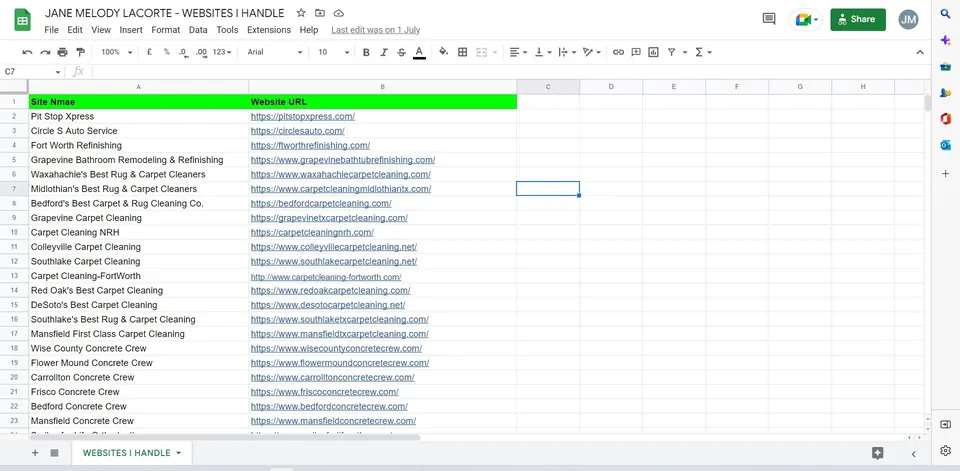Click the green Share button
The width and height of the screenshot is (960, 471).
pyautogui.click(x=858, y=20)
